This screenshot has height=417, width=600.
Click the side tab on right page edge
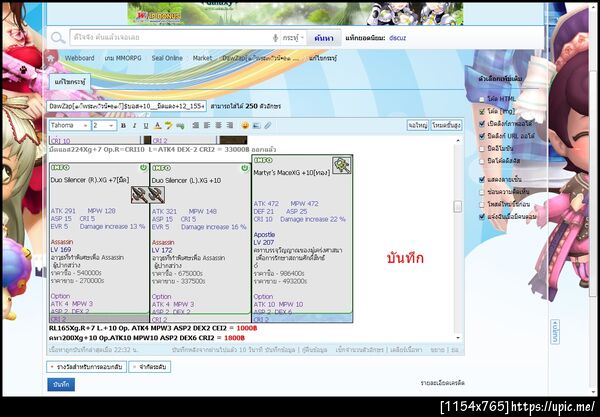click(555, 332)
